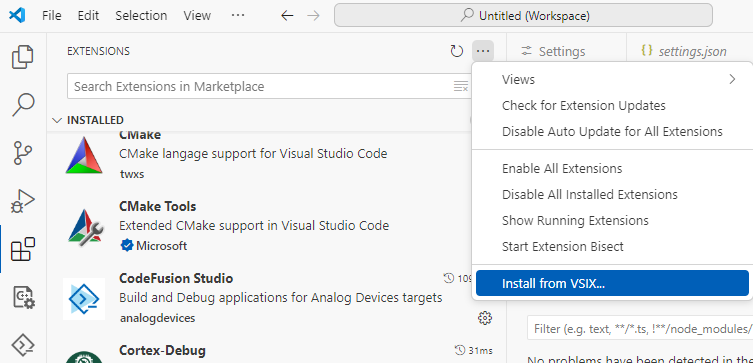Image resolution: width=753 pixels, height=363 pixels.
Task: Open the CMake Tools extension icon
Action: [84, 227]
